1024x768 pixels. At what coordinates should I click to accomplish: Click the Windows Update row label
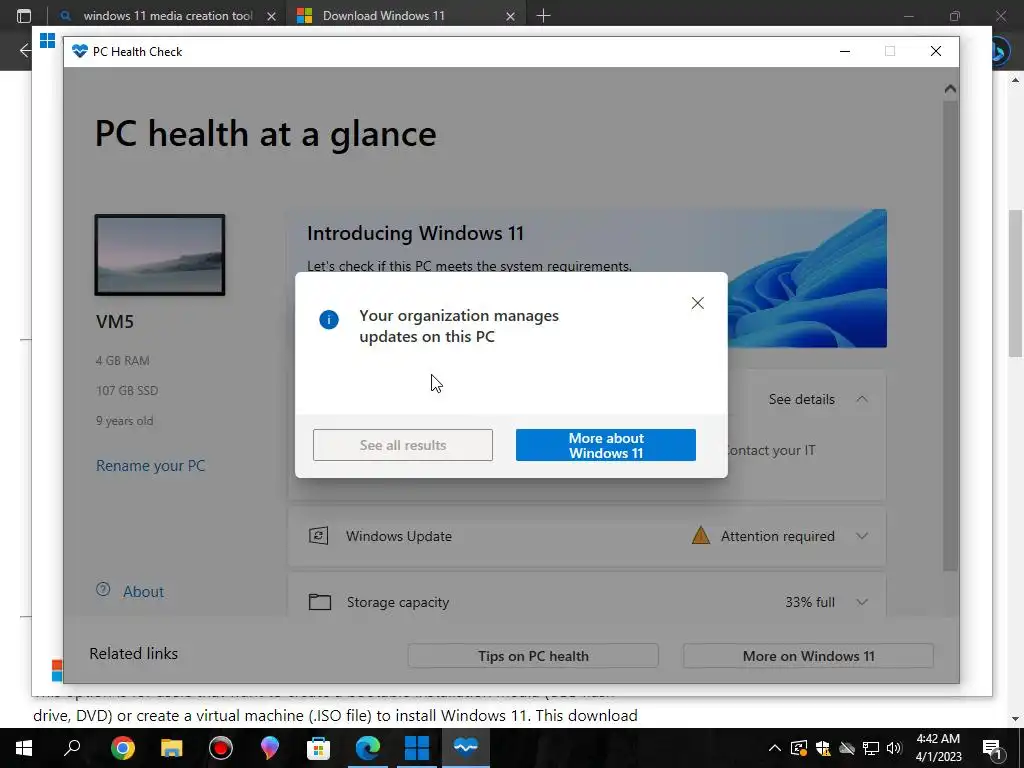coord(399,536)
